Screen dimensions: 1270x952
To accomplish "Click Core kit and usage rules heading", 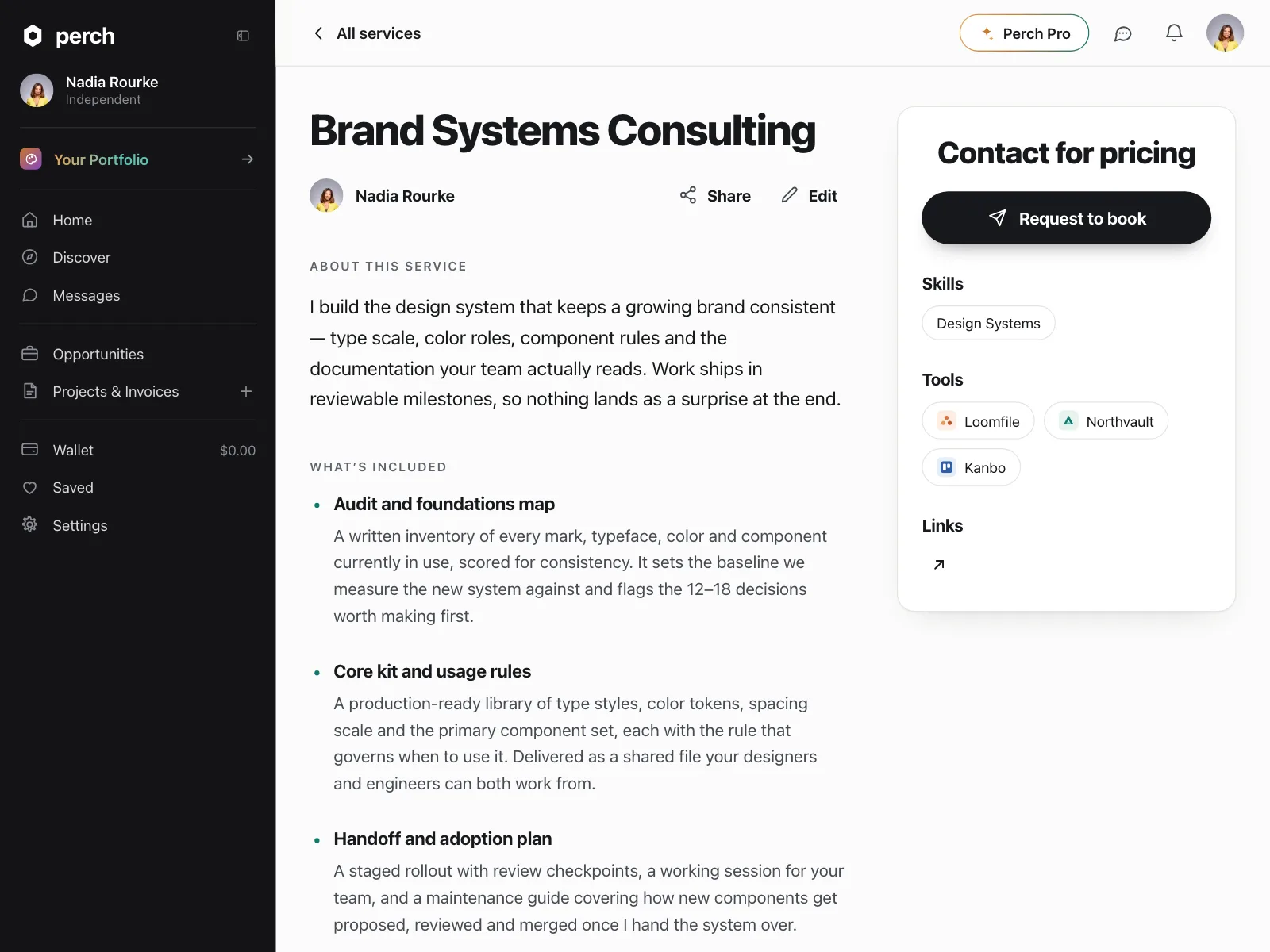I will [x=432, y=671].
